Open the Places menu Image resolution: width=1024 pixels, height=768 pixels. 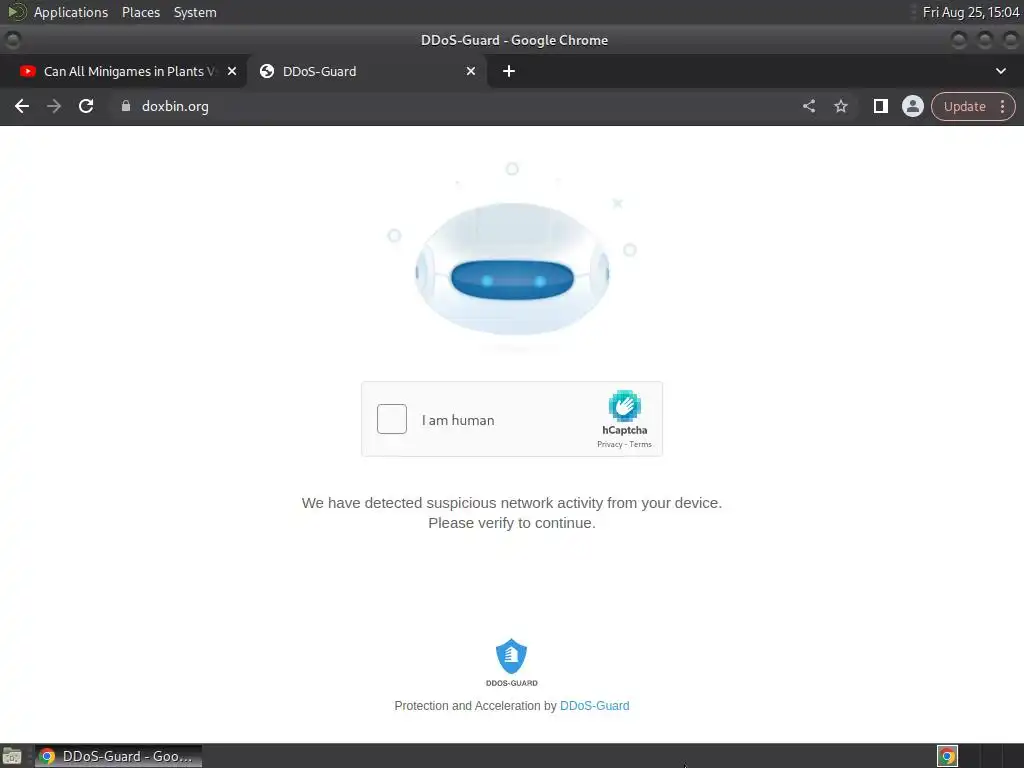tap(140, 12)
